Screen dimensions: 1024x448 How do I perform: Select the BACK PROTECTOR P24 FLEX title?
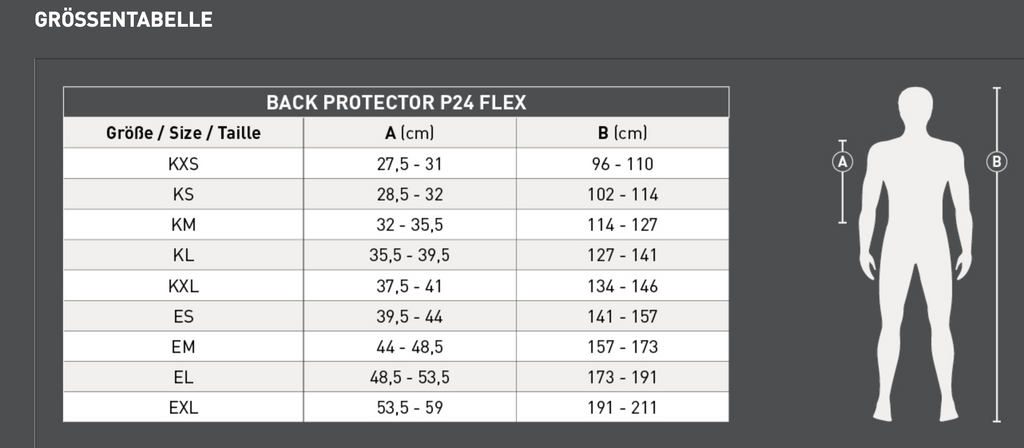click(x=396, y=102)
